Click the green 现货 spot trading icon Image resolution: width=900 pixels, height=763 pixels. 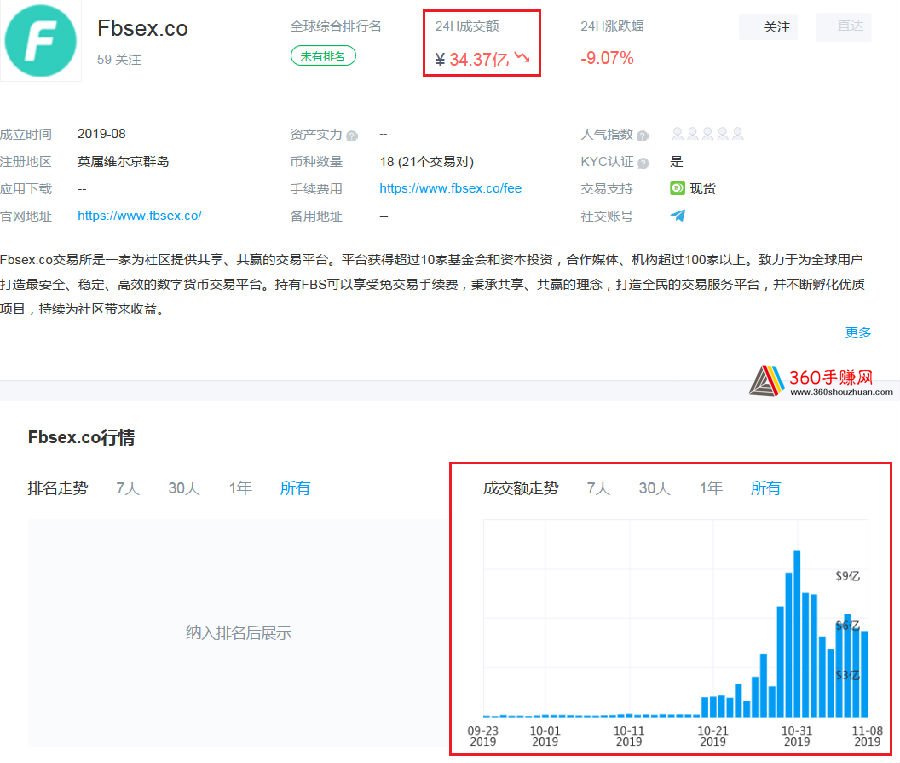pos(677,188)
